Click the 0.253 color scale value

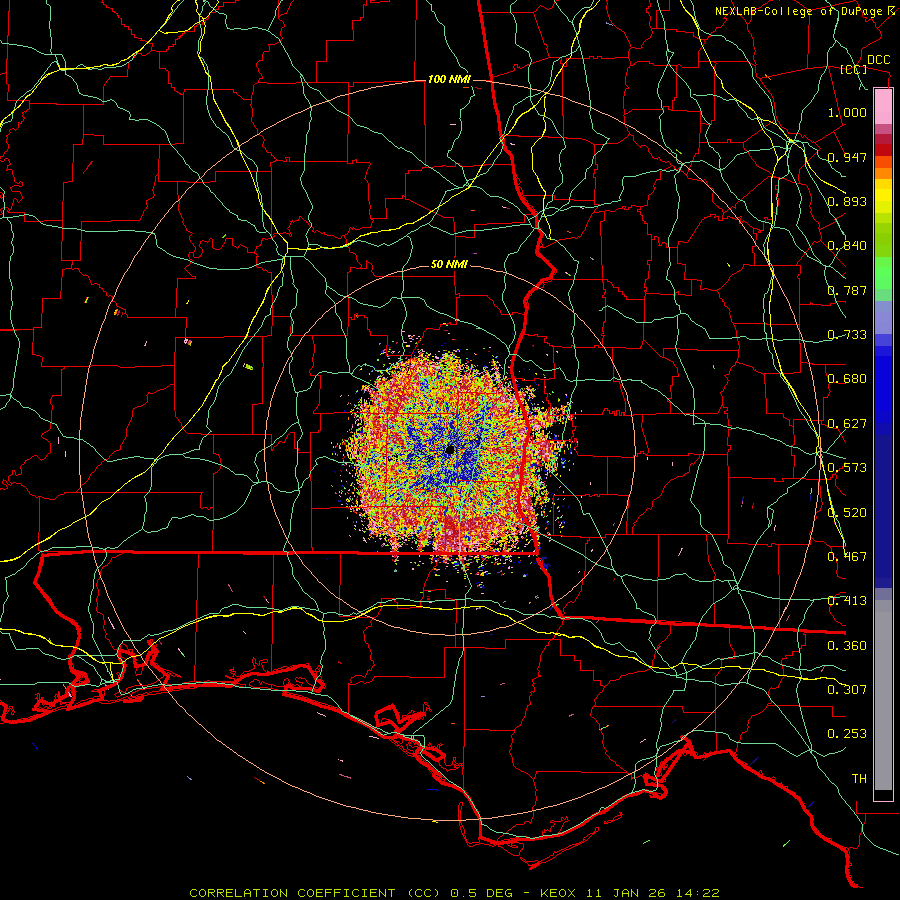[847, 734]
